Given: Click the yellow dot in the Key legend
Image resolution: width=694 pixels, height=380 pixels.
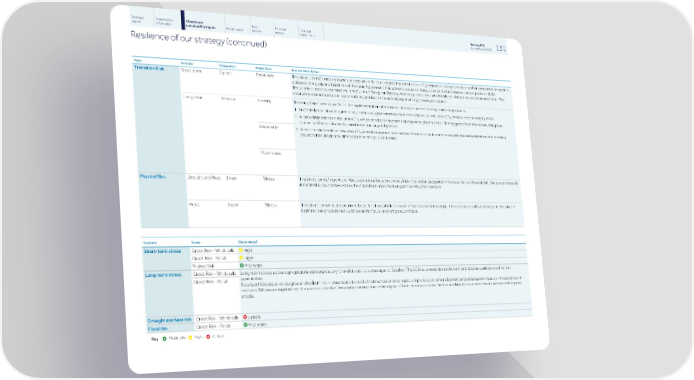Looking at the screenshot, I should (x=190, y=338).
